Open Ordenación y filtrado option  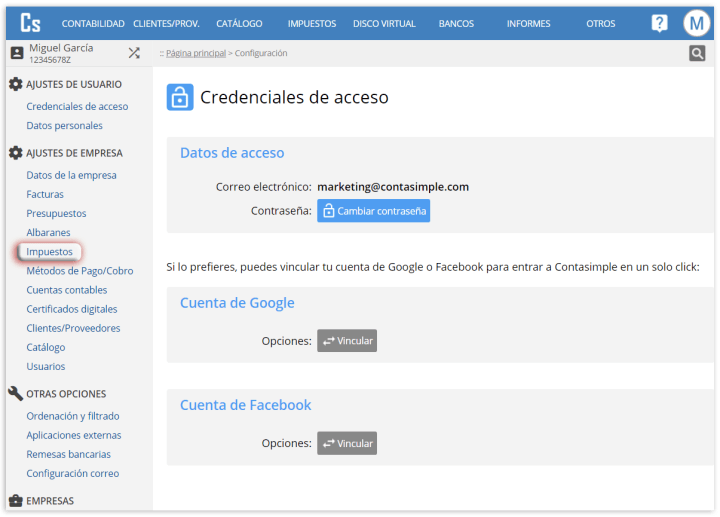click(73, 416)
